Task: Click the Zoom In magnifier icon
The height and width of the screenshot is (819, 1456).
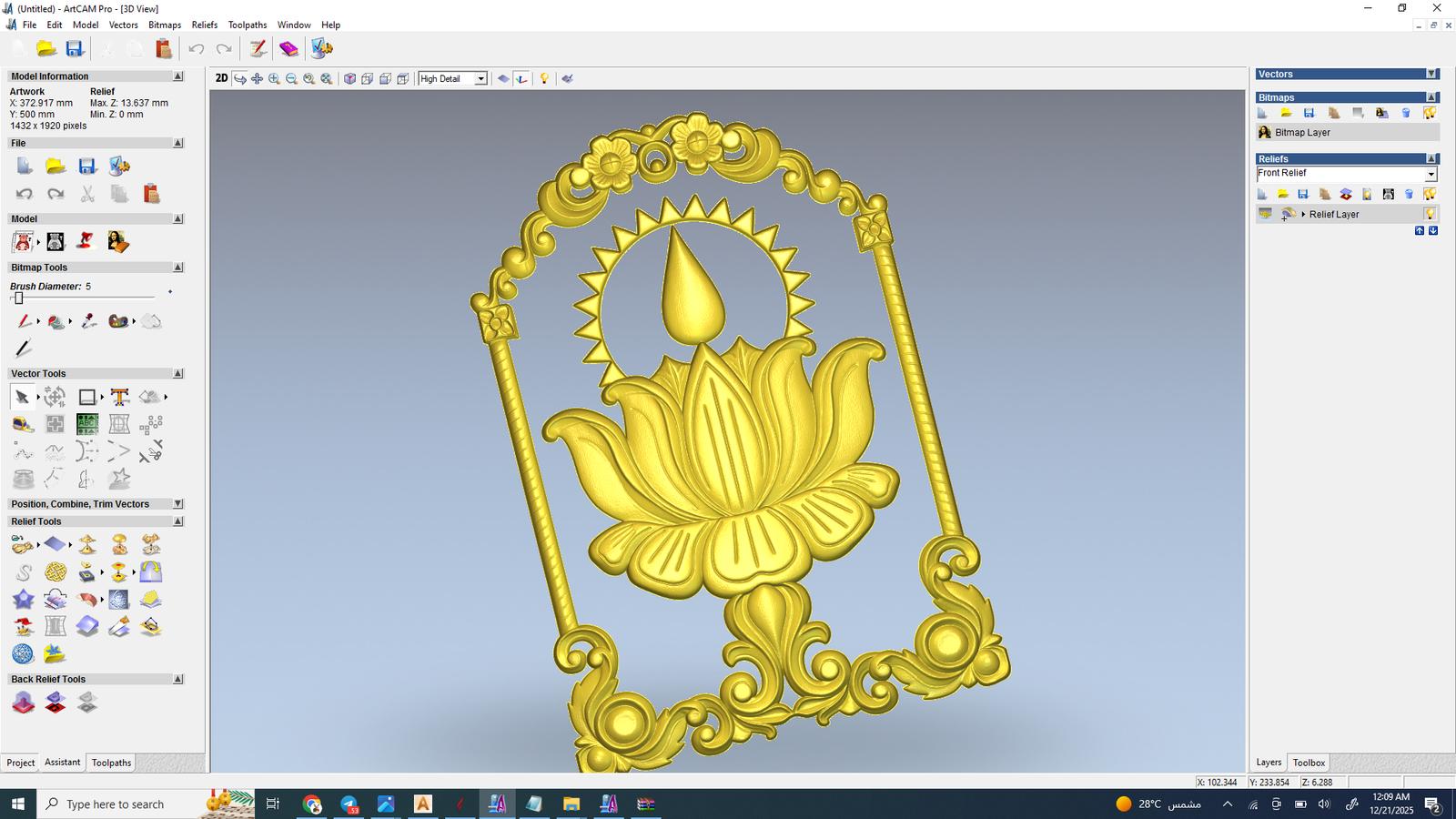Action: [274, 79]
